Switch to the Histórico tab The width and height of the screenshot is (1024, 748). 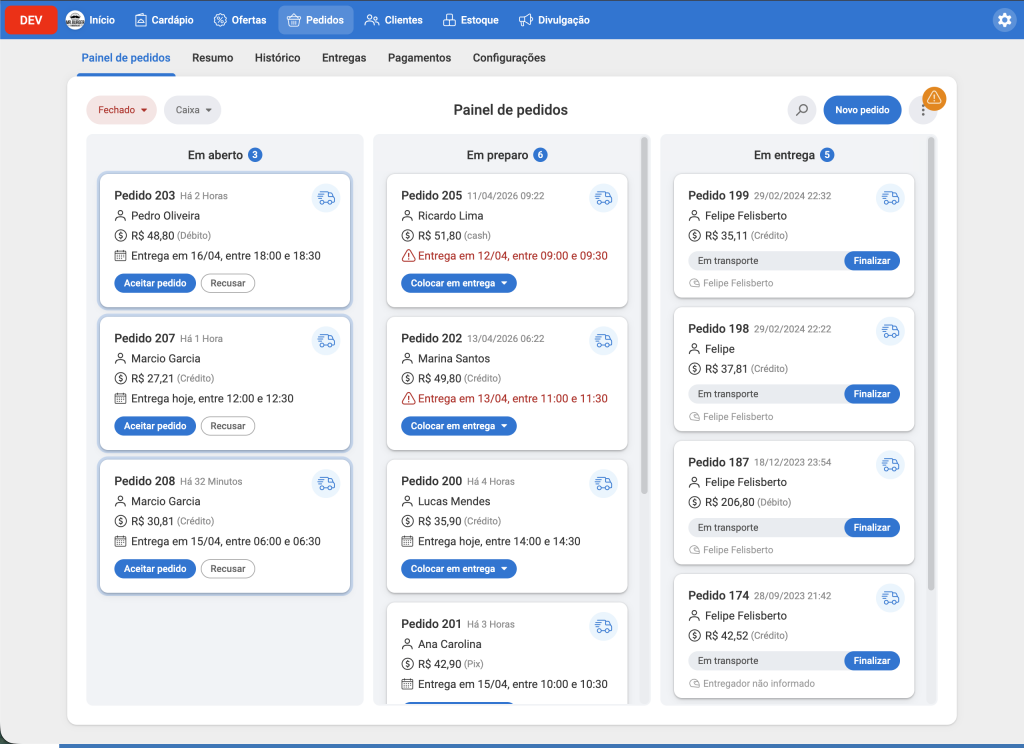pyautogui.click(x=277, y=58)
